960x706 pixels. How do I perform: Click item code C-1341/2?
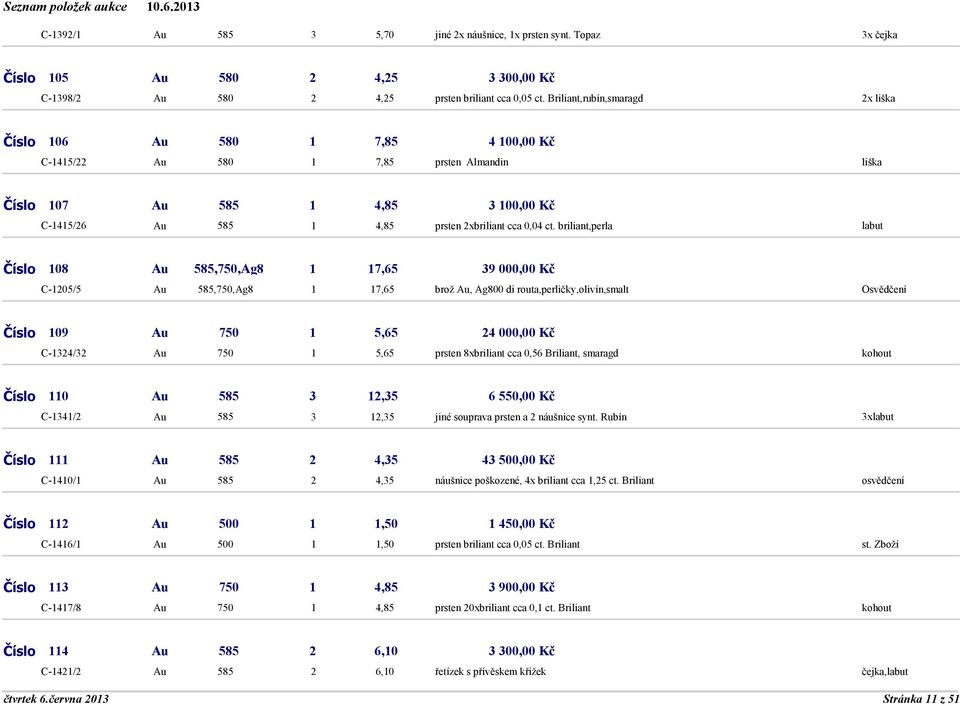coord(61,416)
